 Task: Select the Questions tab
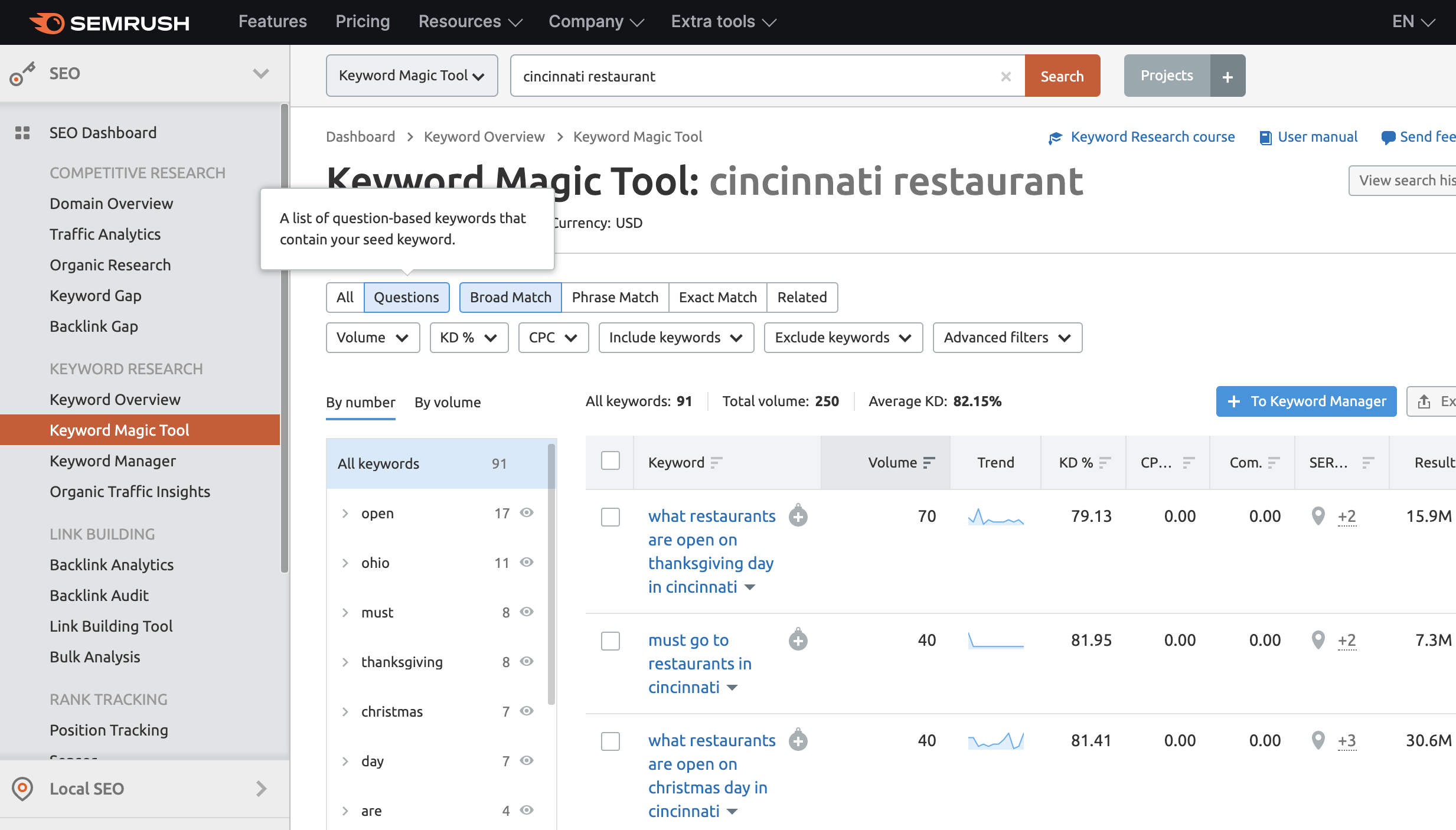click(406, 296)
